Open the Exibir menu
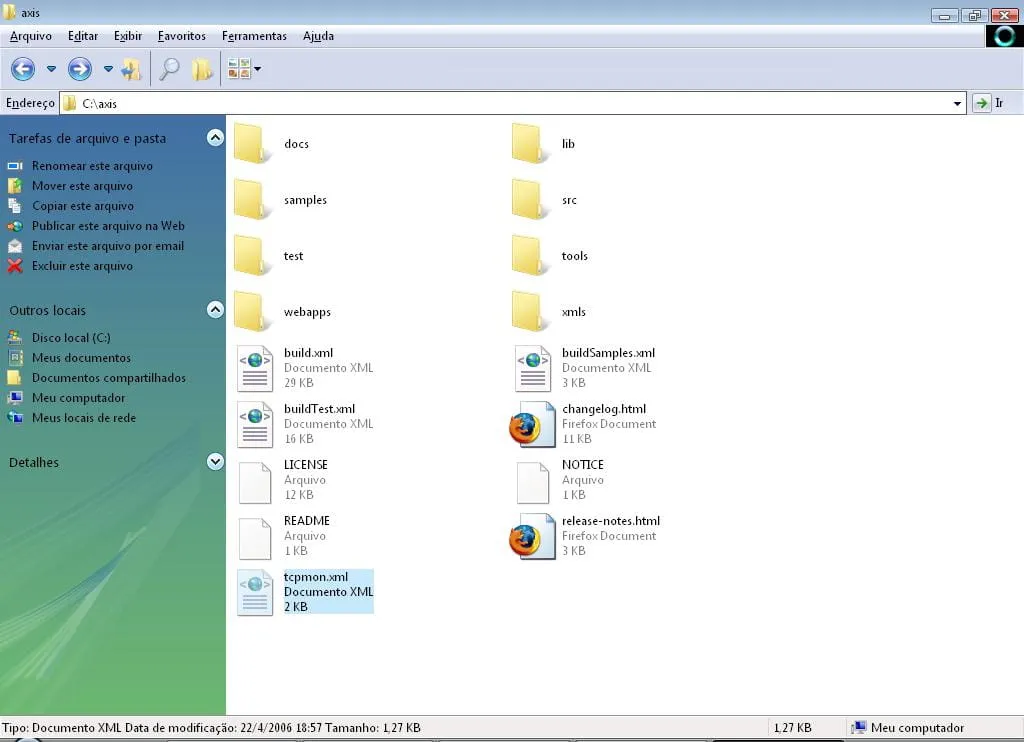Screen dimensions: 1024x742 click(x=128, y=36)
